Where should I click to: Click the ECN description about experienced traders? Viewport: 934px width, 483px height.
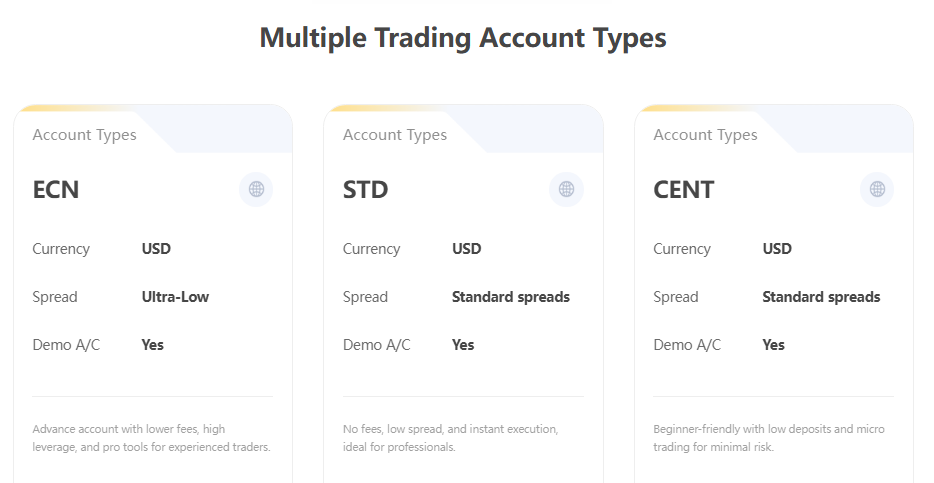click(x=151, y=438)
